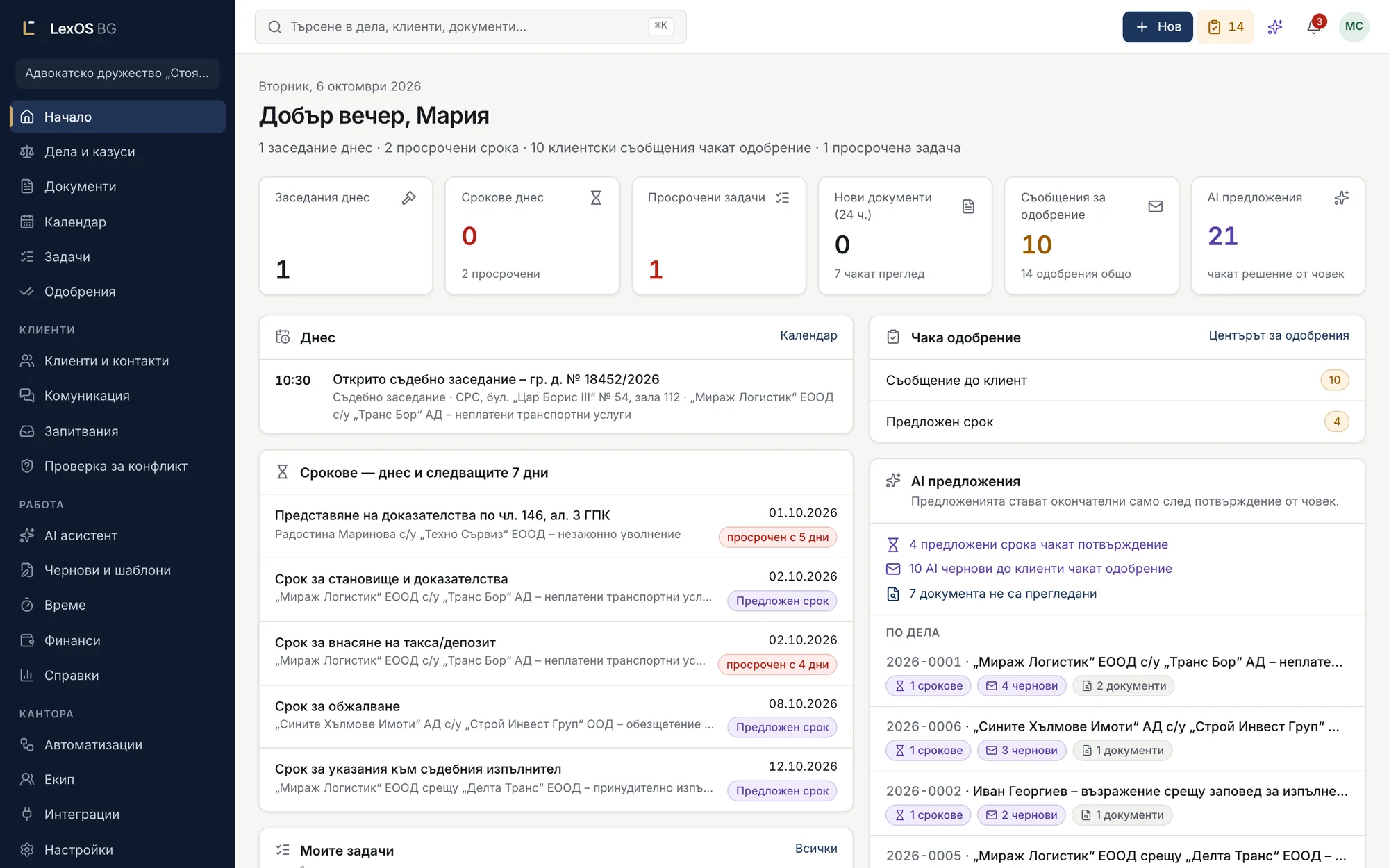The image size is (1389, 868).
Task: Open Комуникация chat icon
Action: (x=27, y=396)
